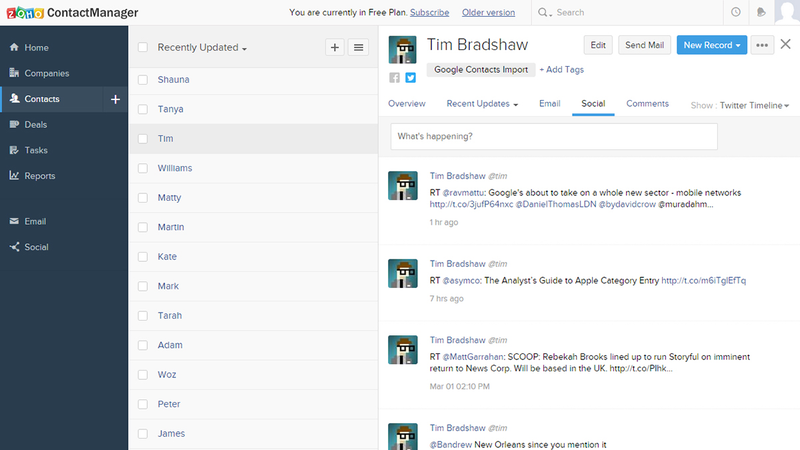Click the Zoho ContactManager logo
The image size is (800, 450).
[72, 12]
